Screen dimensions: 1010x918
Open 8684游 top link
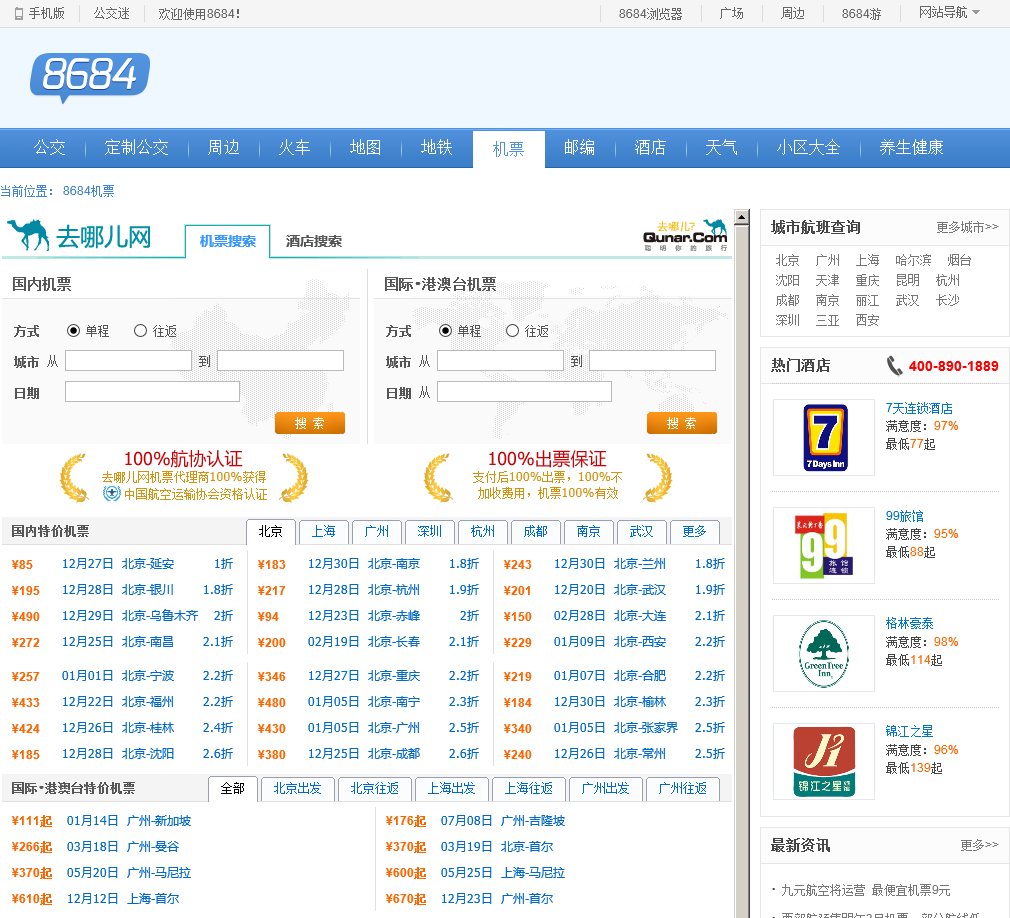861,14
